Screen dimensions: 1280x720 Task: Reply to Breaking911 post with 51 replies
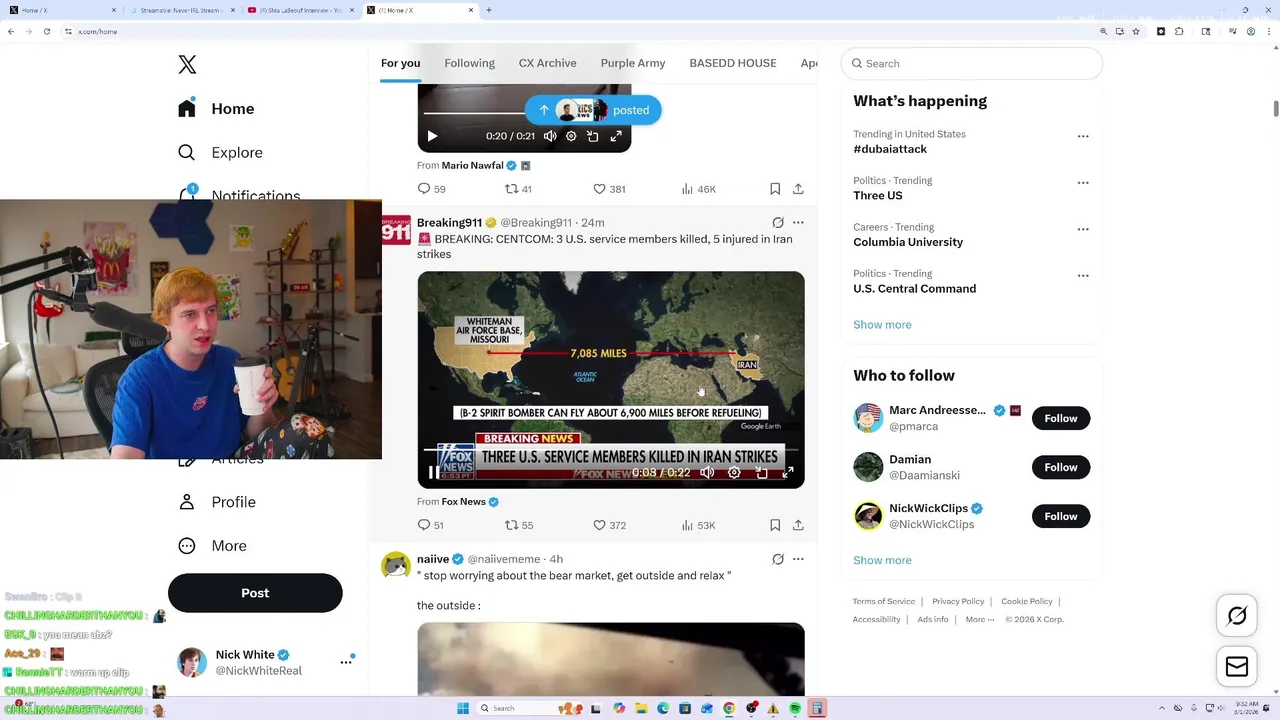point(430,525)
